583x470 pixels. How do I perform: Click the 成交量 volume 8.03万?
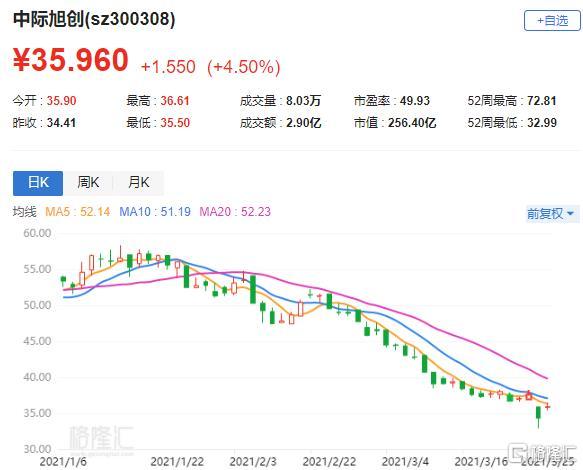click(303, 101)
